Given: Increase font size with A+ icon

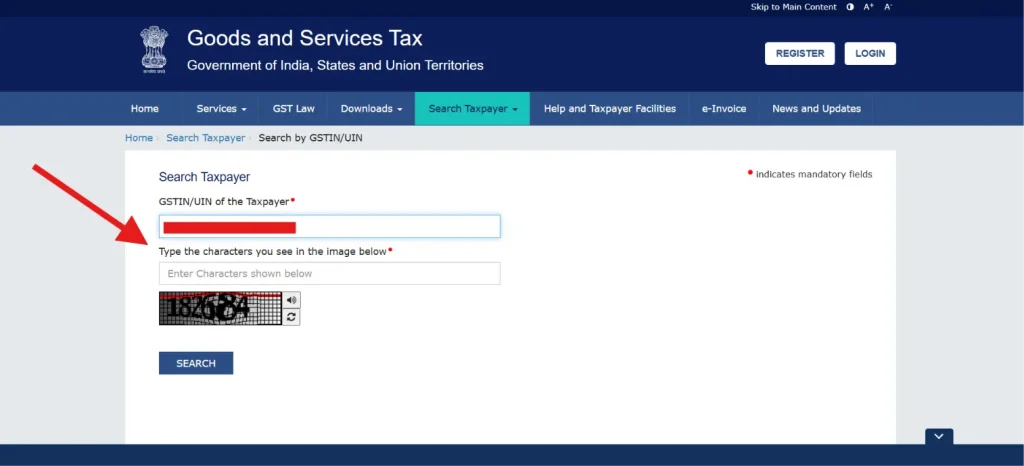Looking at the screenshot, I should pos(869,7).
